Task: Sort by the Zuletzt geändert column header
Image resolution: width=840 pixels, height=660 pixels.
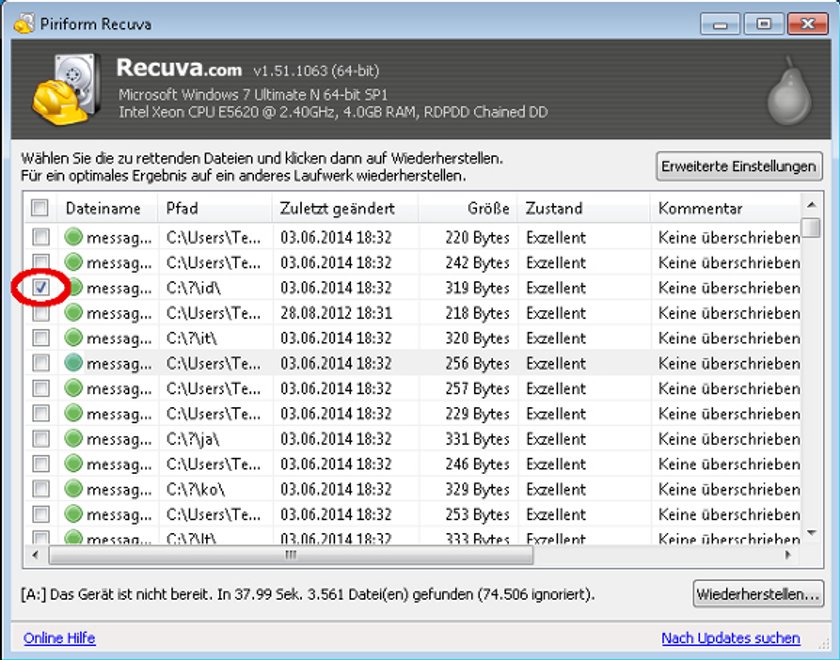Action: [x=345, y=208]
